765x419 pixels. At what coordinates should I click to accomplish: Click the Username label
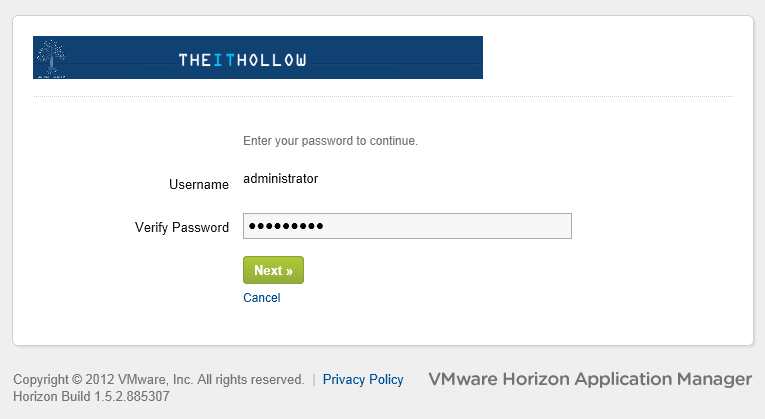[199, 185]
